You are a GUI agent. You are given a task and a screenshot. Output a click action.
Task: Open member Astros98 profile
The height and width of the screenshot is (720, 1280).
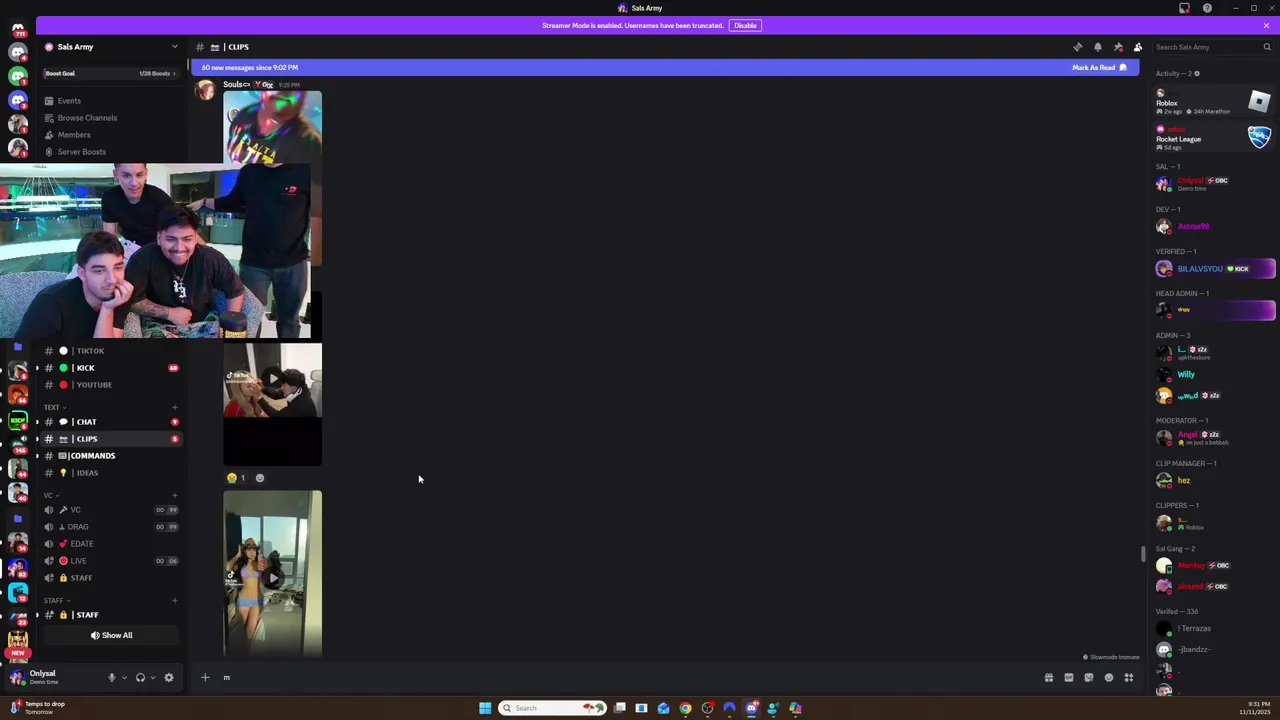tap(1214, 227)
